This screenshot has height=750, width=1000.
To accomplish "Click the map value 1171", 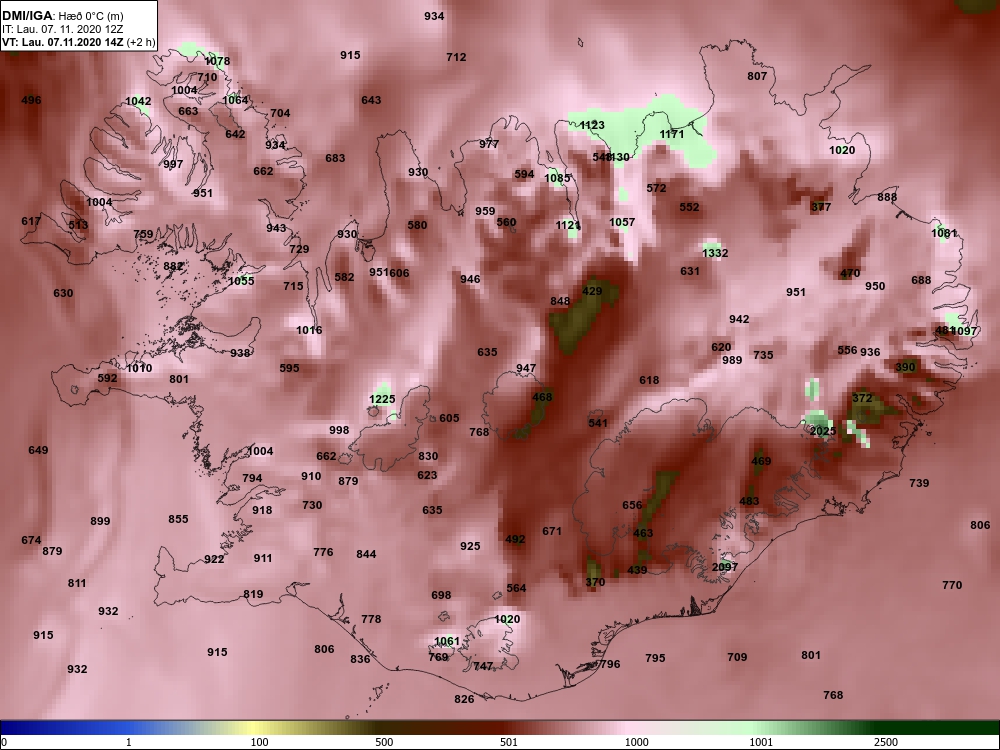I will tap(672, 134).
